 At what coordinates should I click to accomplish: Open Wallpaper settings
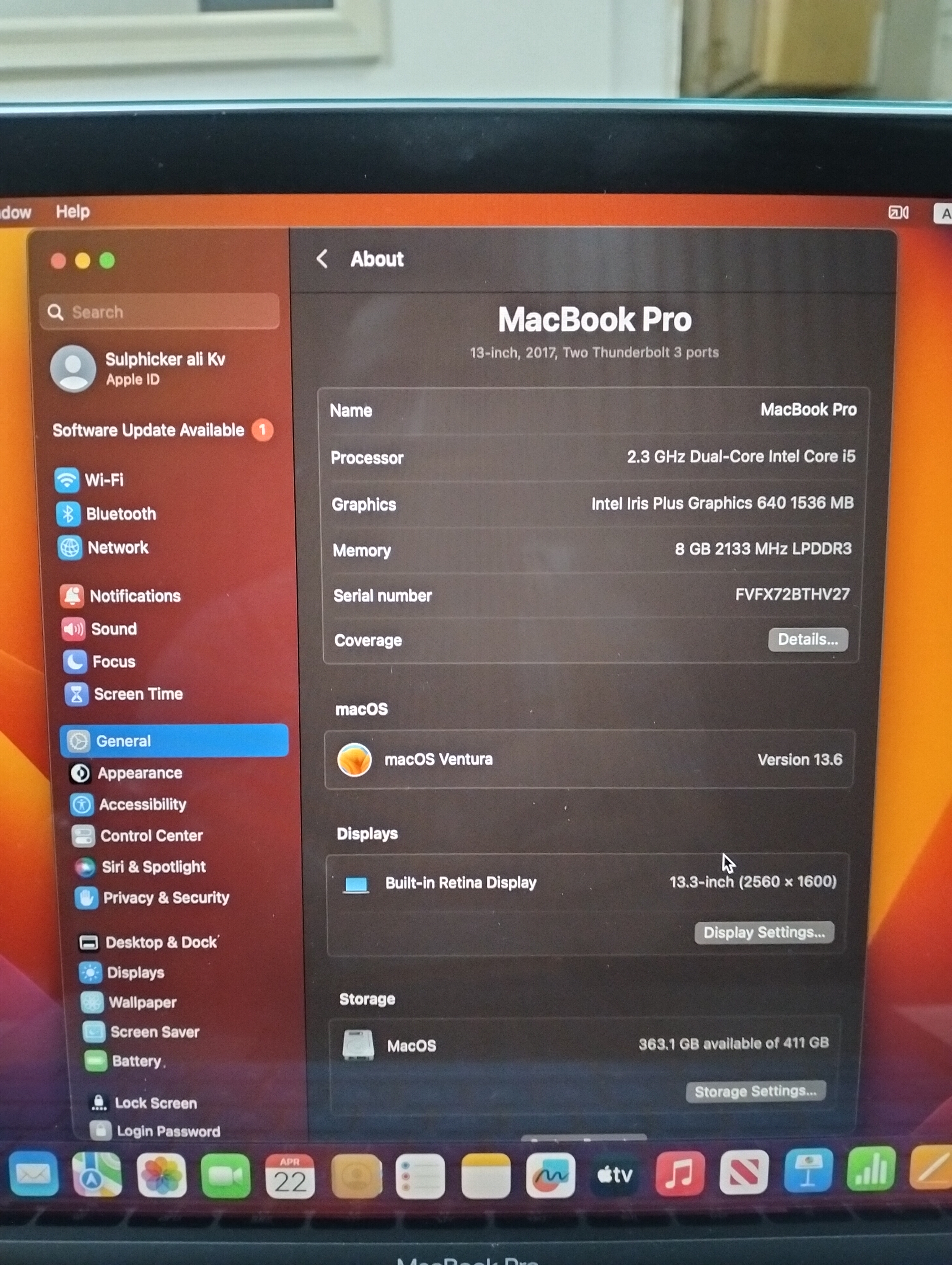tap(129, 1002)
